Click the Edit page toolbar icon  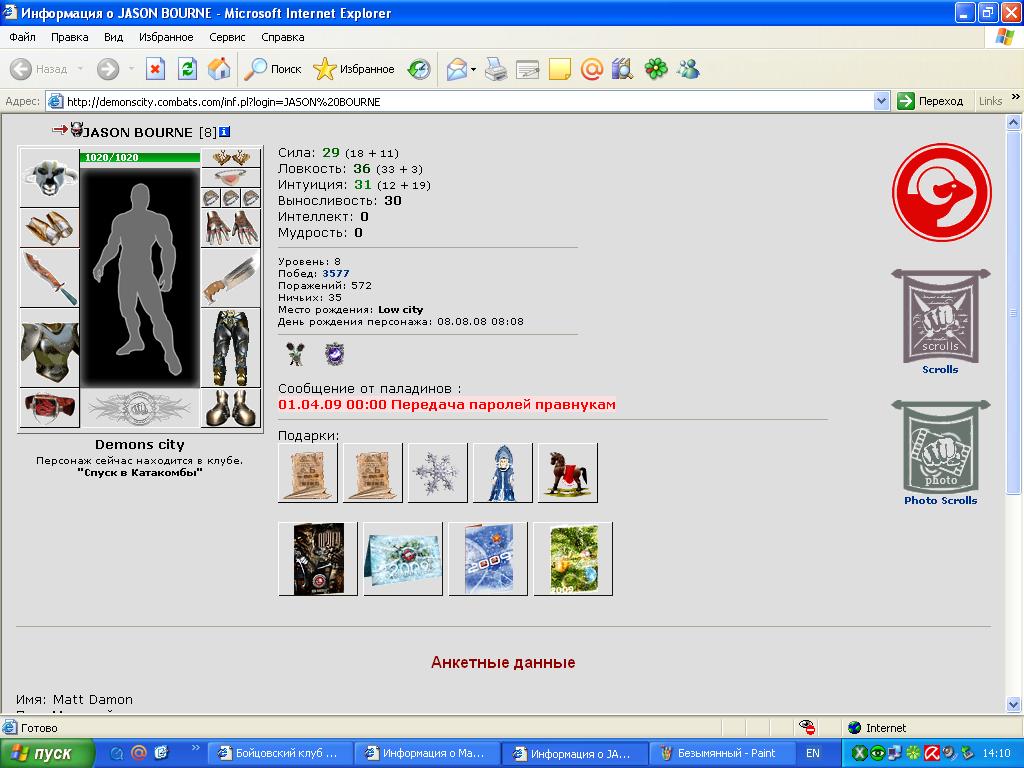528,69
